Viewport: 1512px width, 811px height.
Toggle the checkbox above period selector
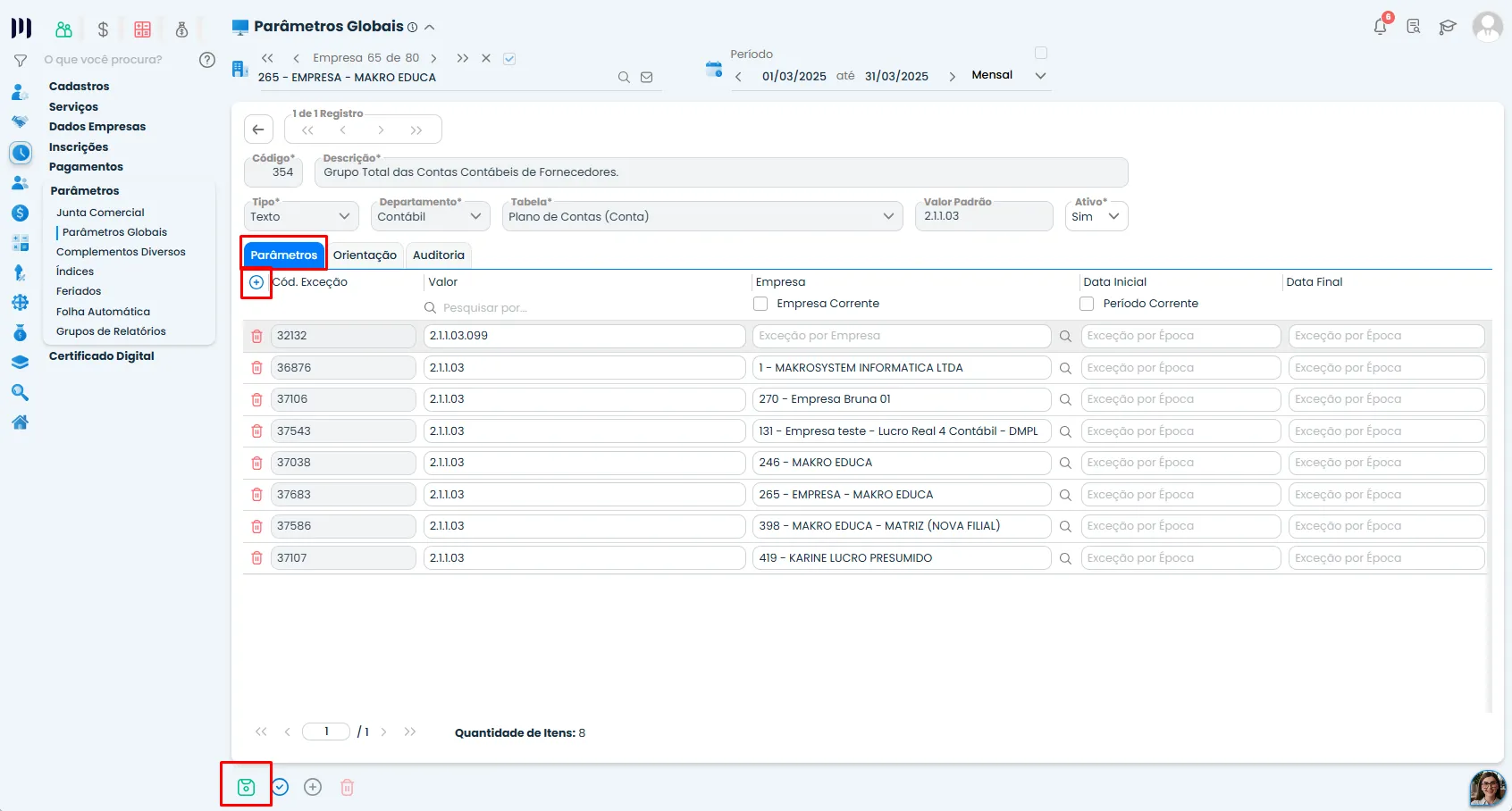1041,53
